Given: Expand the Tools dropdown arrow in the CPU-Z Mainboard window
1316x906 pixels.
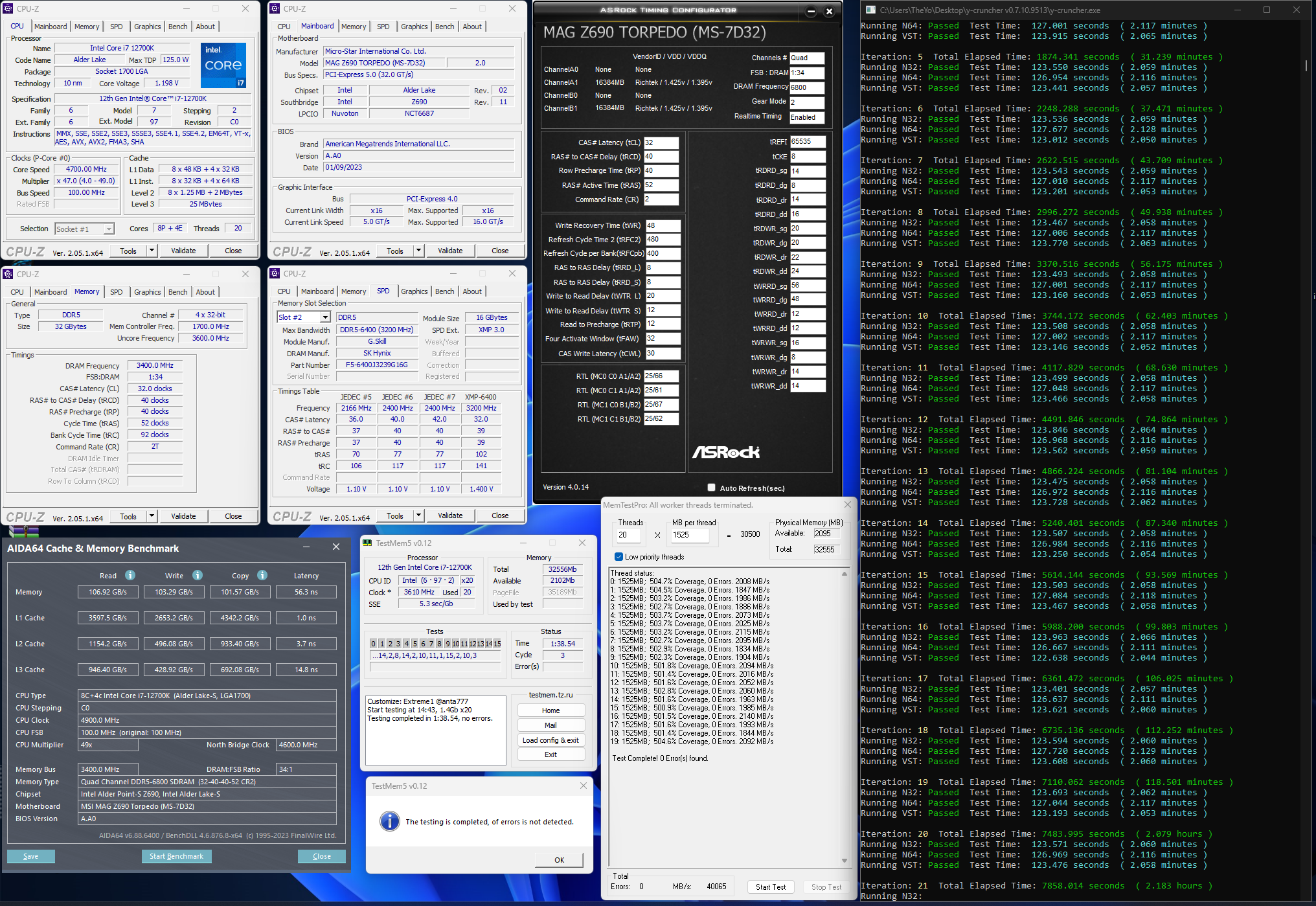Looking at the screenshot, I should pos(418,251).
